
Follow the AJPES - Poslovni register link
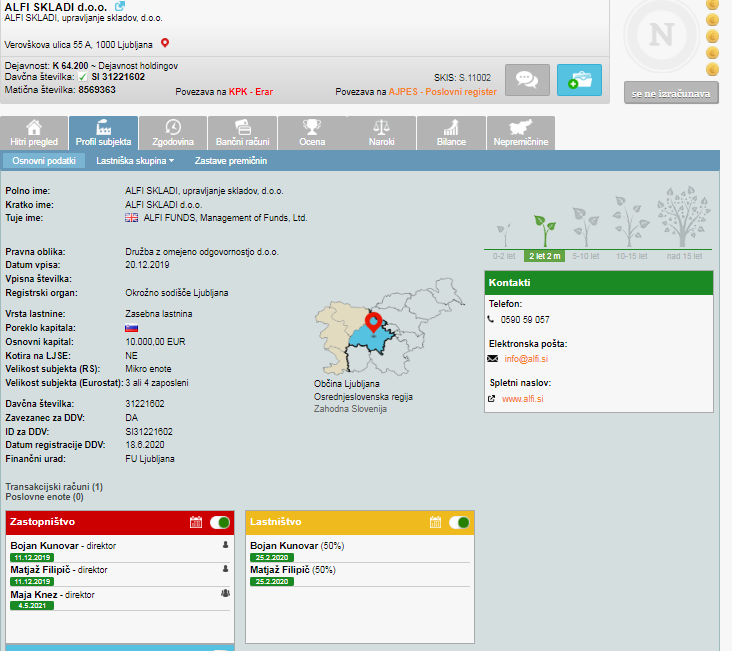point(442,91)
